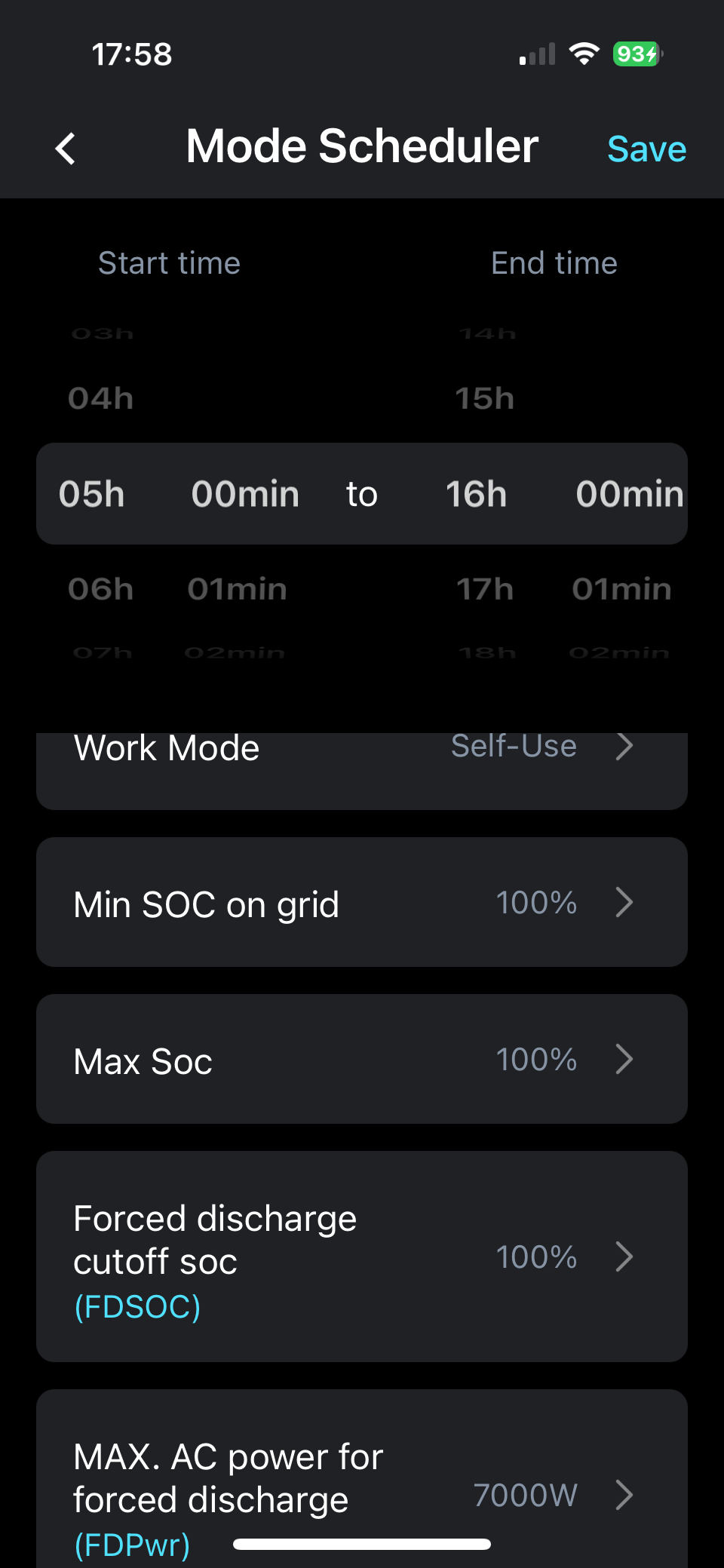
Task: Select 06h in start hour picker
Action: pos(100,589)
